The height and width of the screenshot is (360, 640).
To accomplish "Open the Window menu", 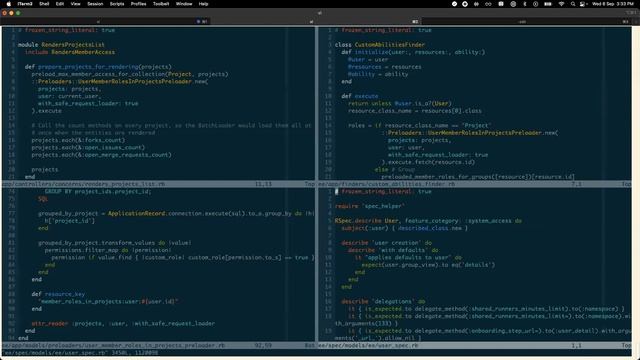I will click(x=184, y=4).
